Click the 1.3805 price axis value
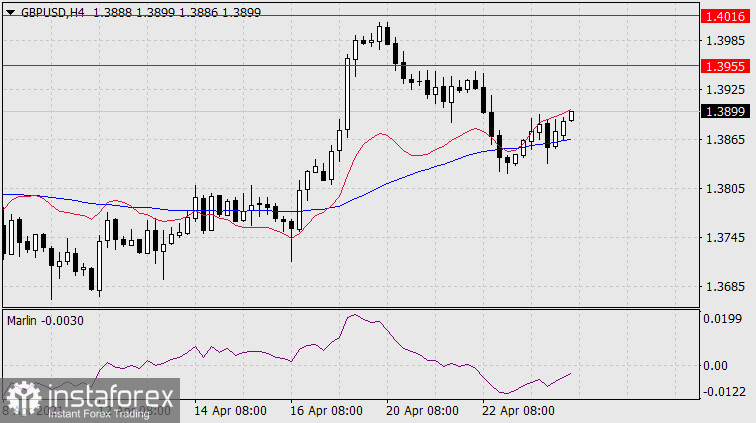756x423 pixels. [x=725, y=189]
